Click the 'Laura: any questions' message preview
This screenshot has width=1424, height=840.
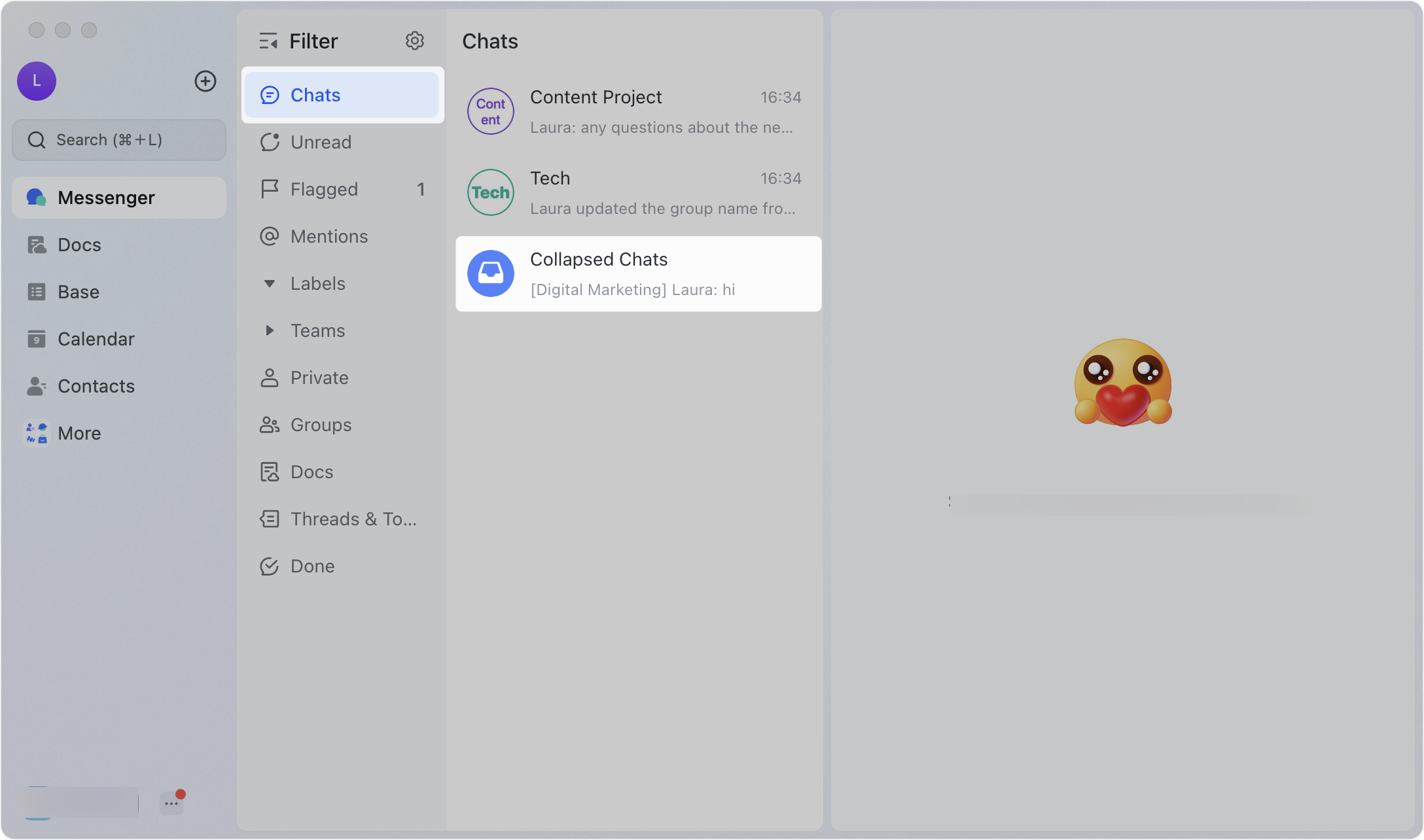click(661, 127)
